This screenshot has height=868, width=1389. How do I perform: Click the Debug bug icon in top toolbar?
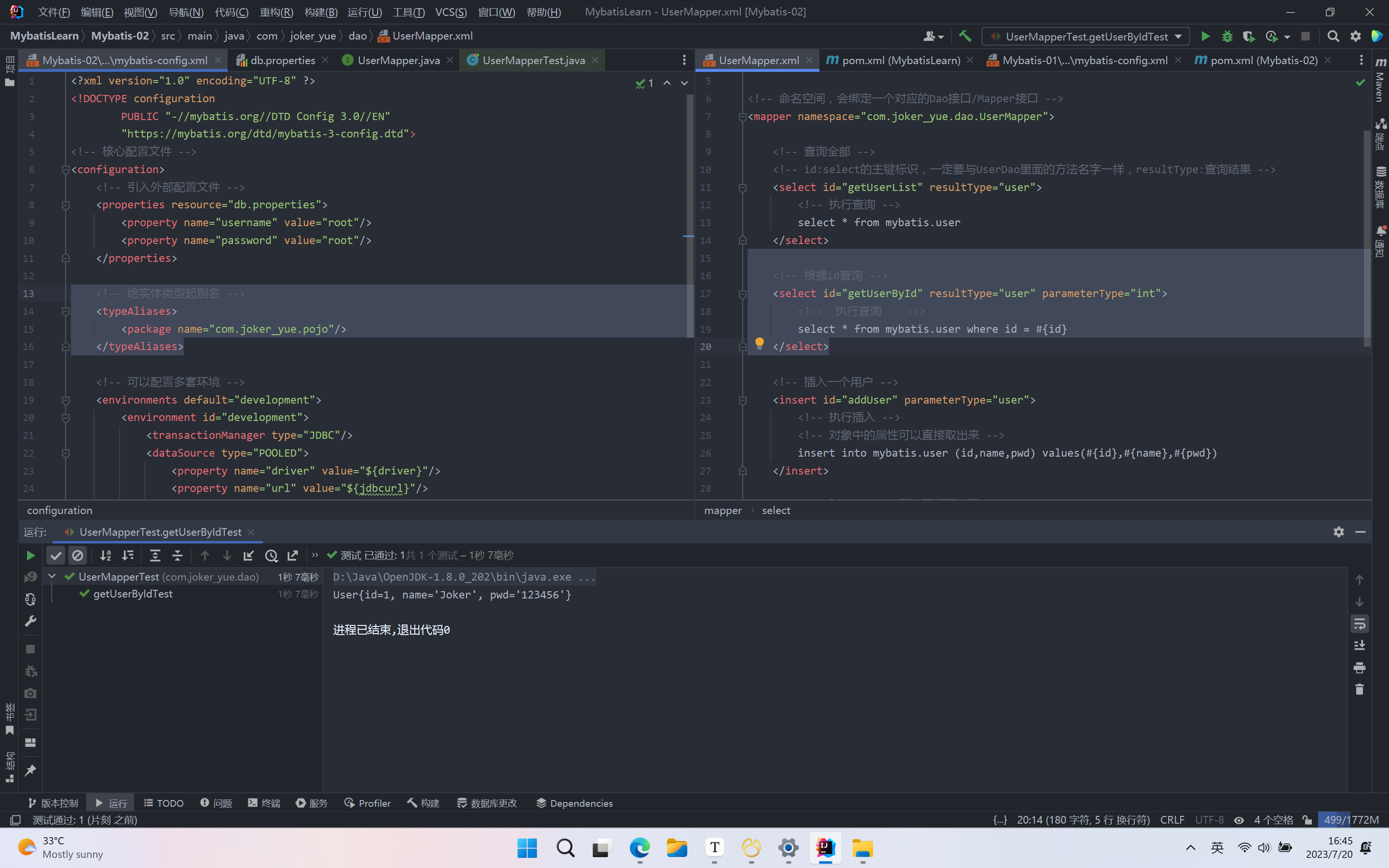click(x=1227, y=36)
